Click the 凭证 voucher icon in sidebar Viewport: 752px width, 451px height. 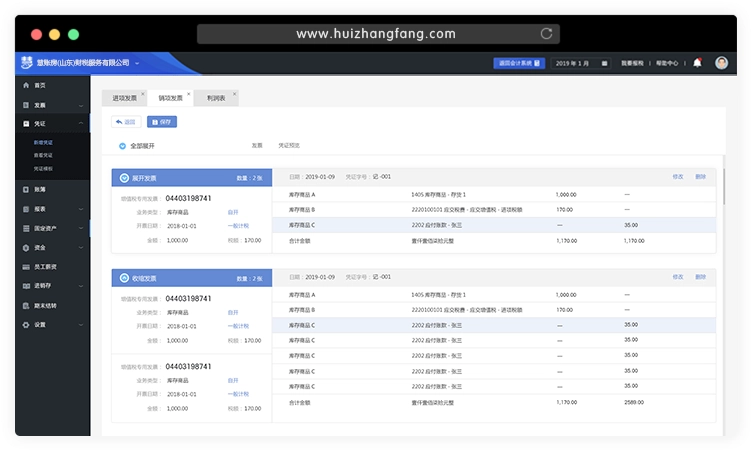26,124
